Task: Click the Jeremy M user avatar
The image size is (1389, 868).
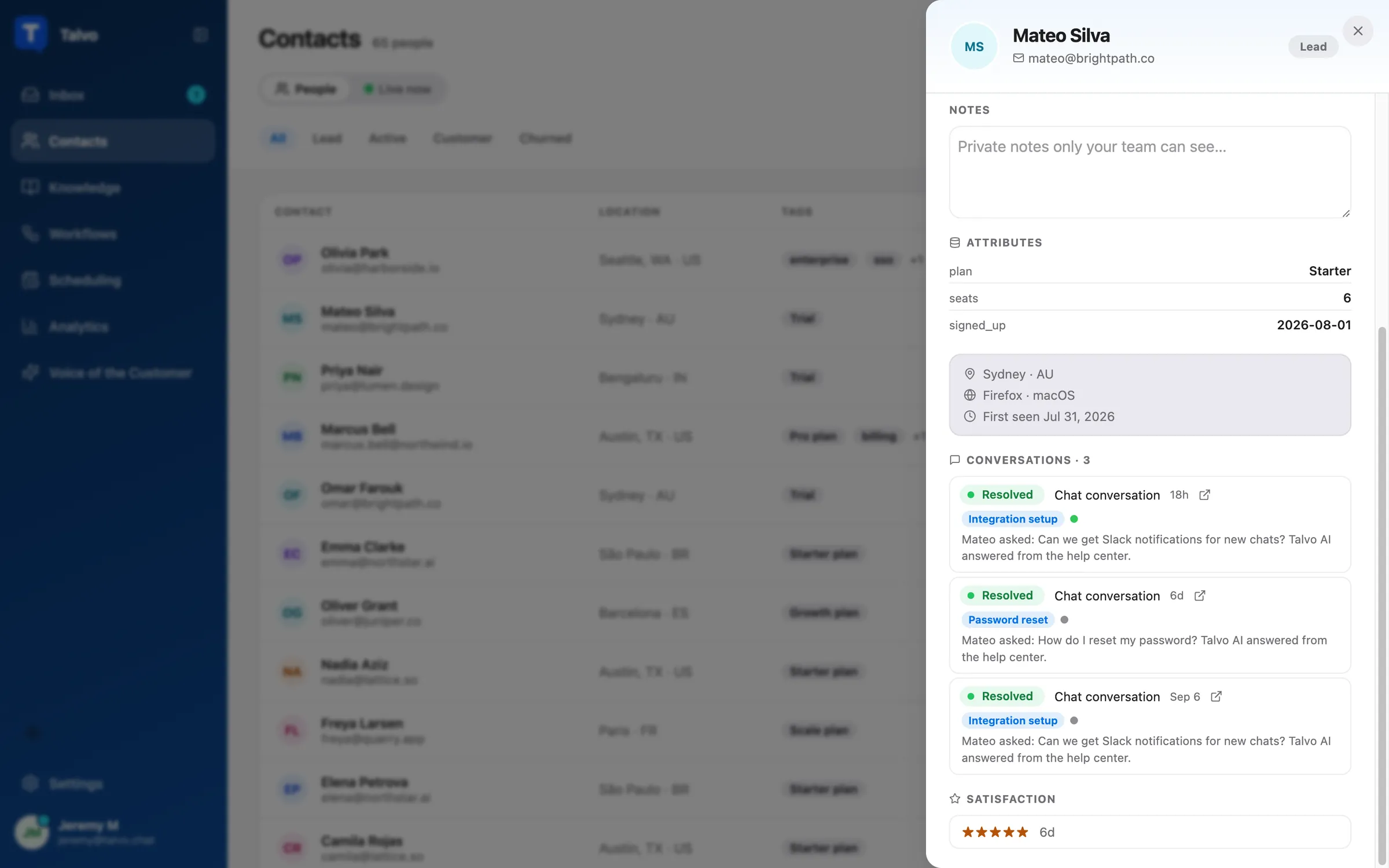Action: click(x=31, y=832)
